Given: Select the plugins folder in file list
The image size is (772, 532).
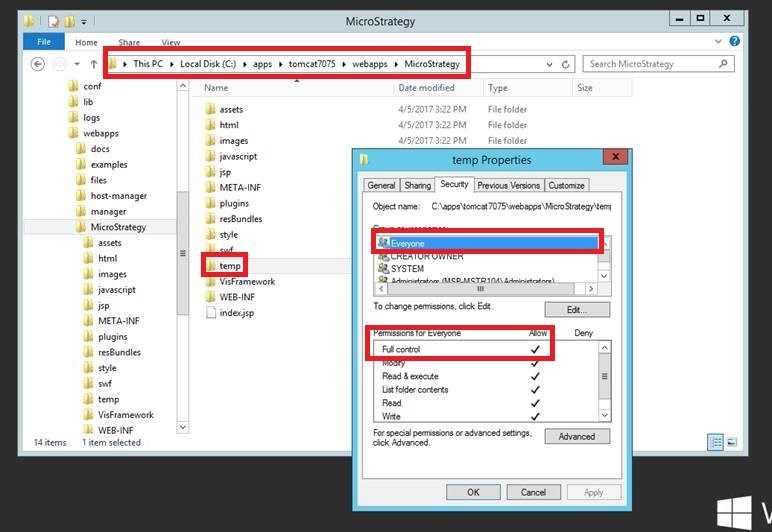Looking at the screenshot, I should [x=234, y=203].
